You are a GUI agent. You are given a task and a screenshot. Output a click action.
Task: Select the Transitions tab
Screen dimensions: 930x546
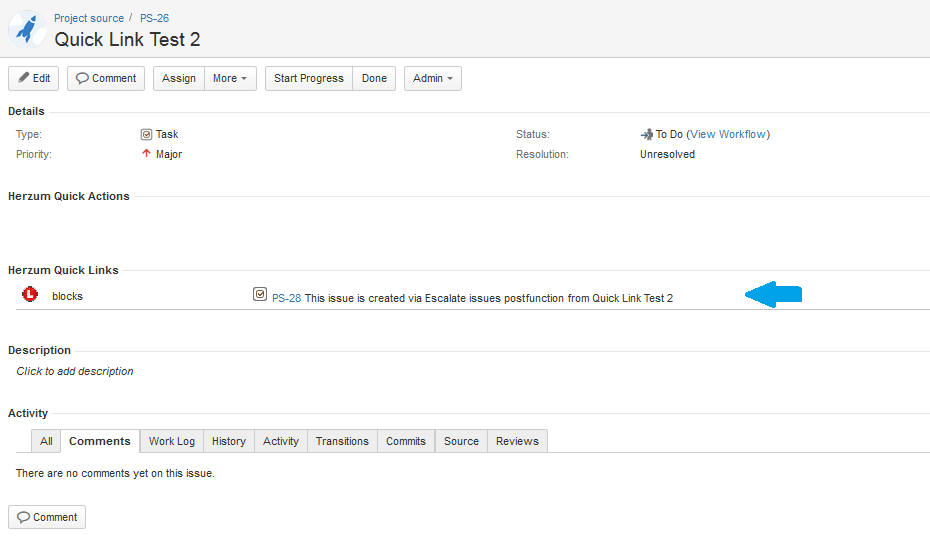coord(342,441)
